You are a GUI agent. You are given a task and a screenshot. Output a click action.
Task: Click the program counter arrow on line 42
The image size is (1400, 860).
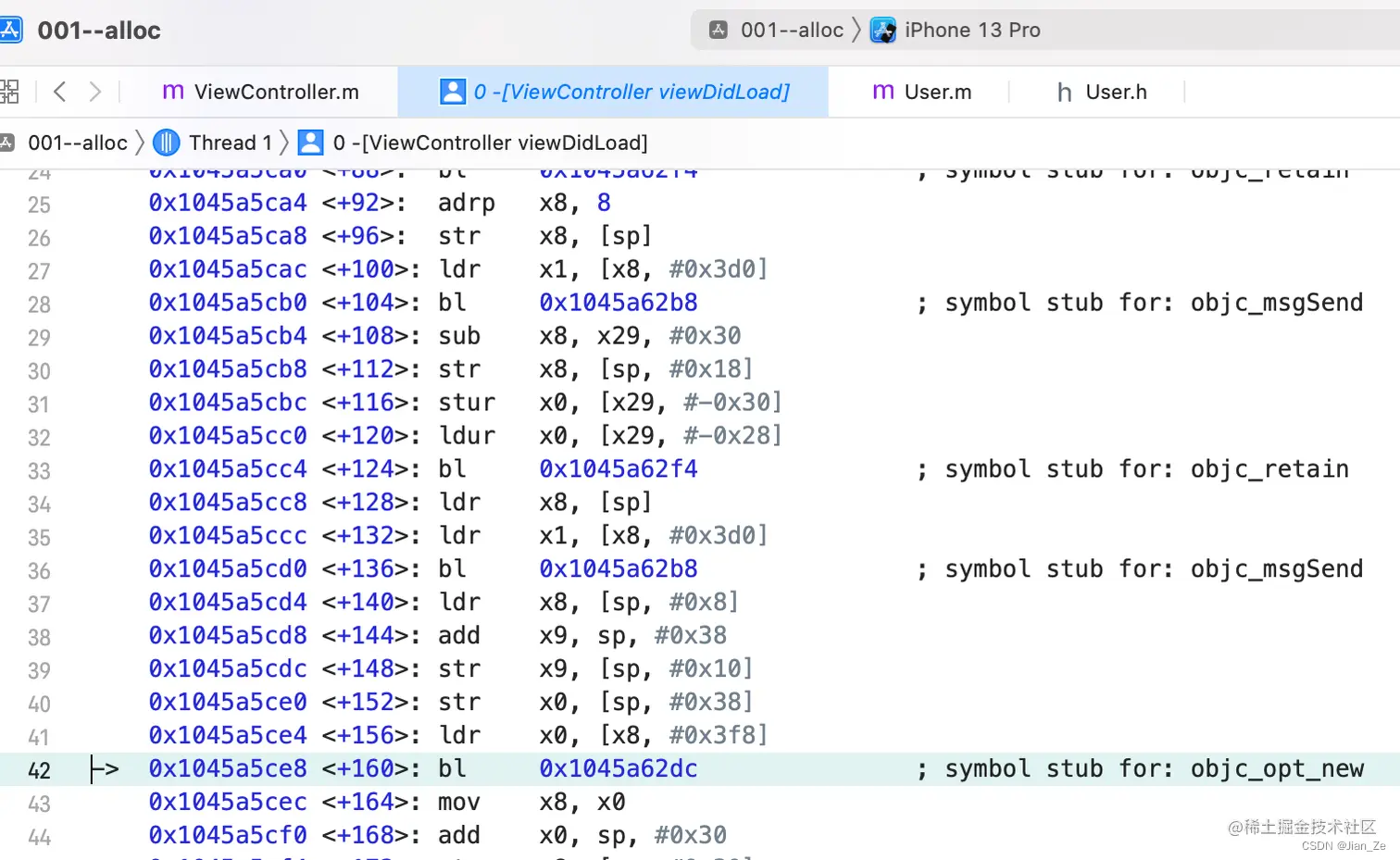tap(105, 768)
